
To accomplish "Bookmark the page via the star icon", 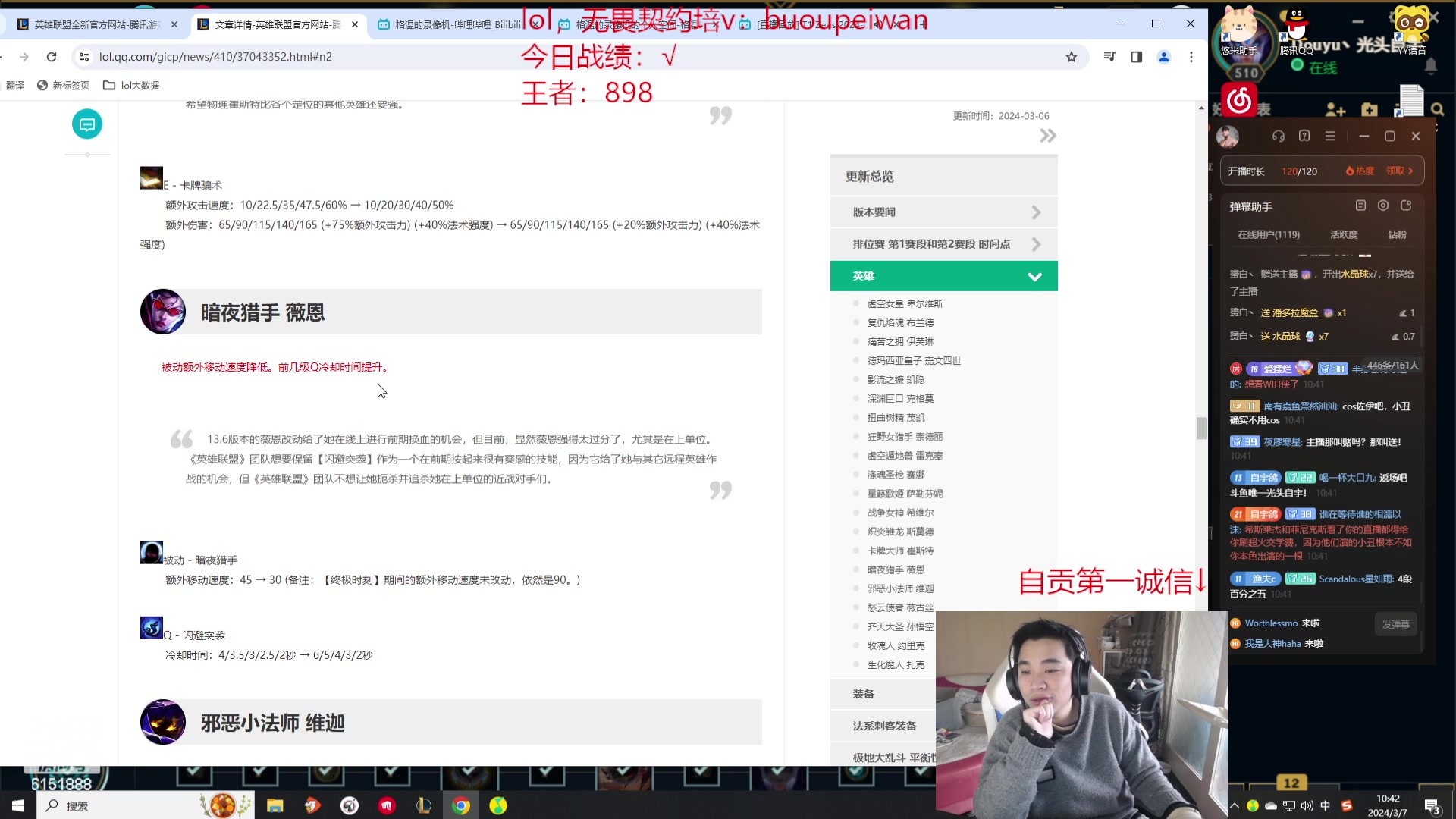I will [x=1072, y=57].
